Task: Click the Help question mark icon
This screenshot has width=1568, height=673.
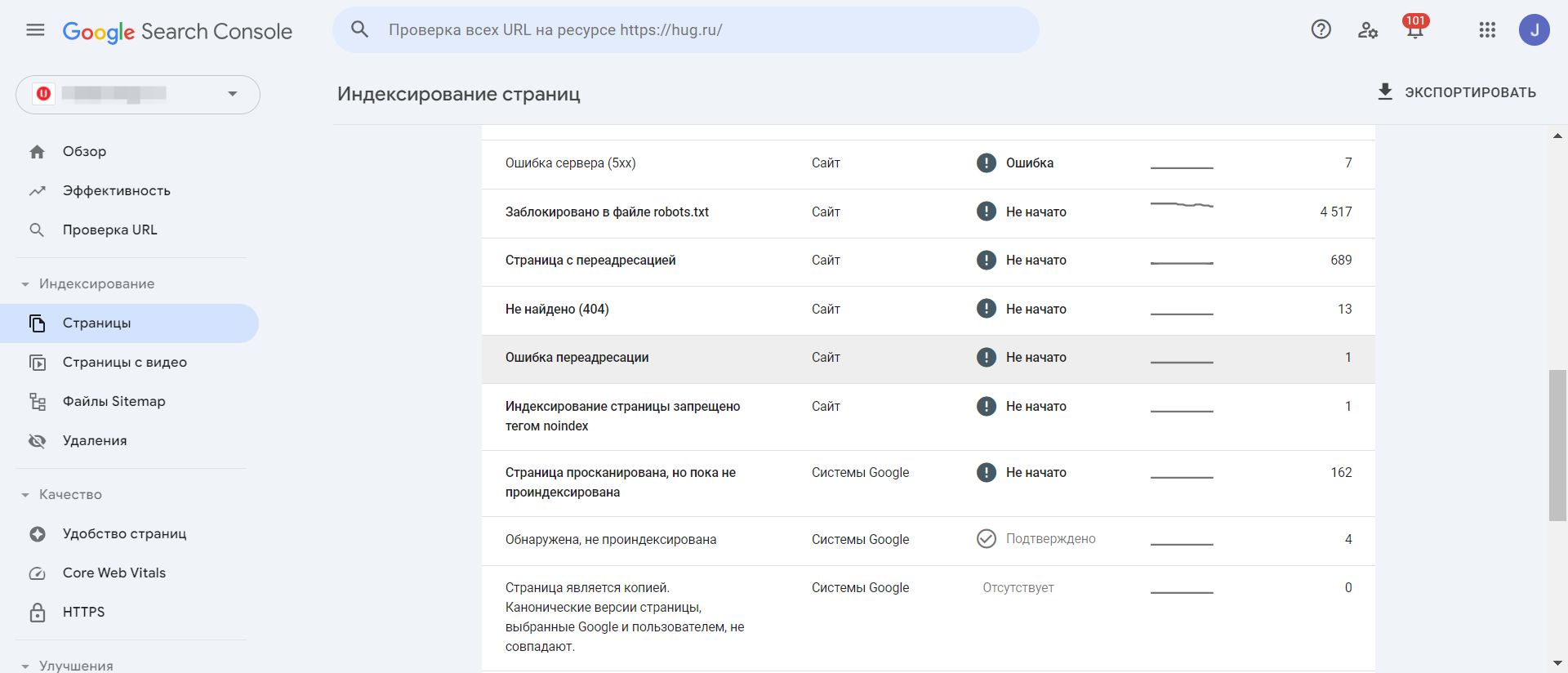Action: 1321,30
